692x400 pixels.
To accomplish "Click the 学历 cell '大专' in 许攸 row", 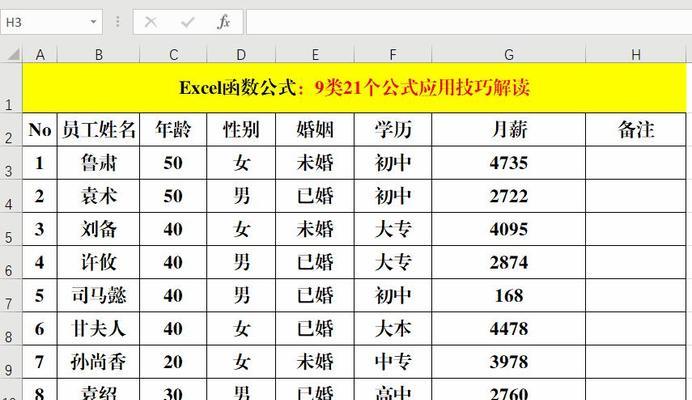I will click(392, 262).
